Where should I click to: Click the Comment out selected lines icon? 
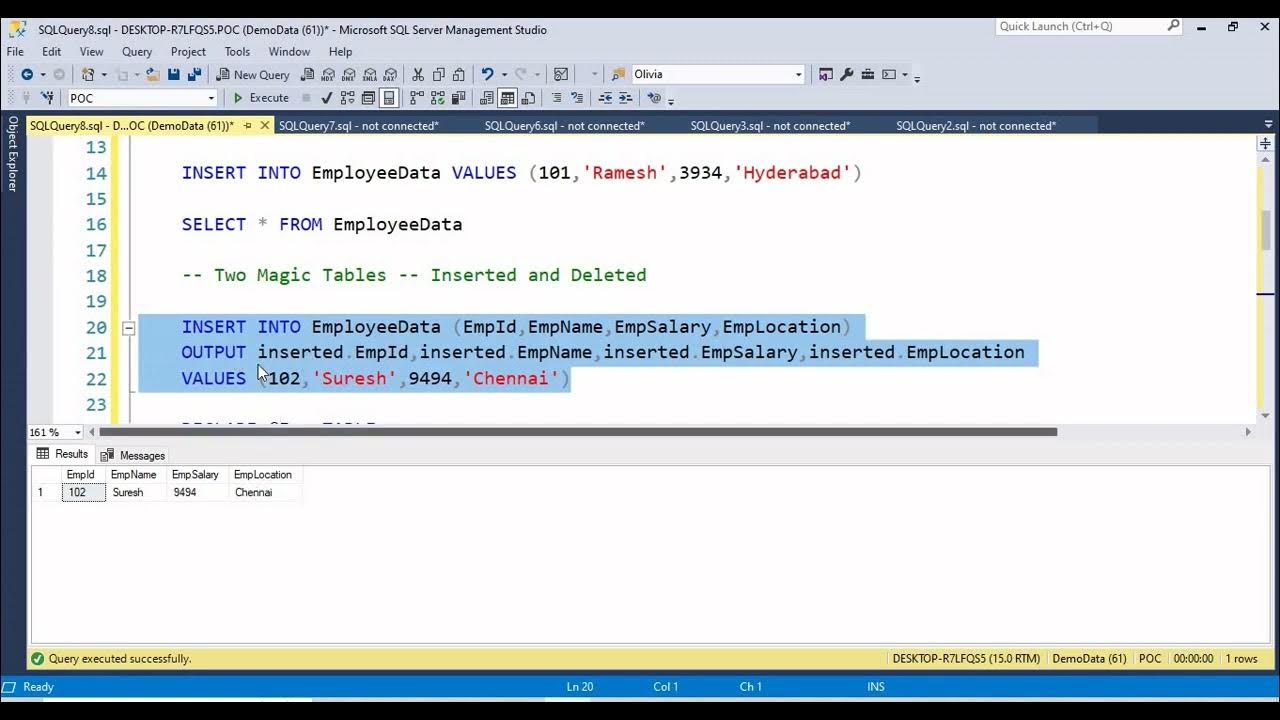pyautogui.click(x=557, y=98)
